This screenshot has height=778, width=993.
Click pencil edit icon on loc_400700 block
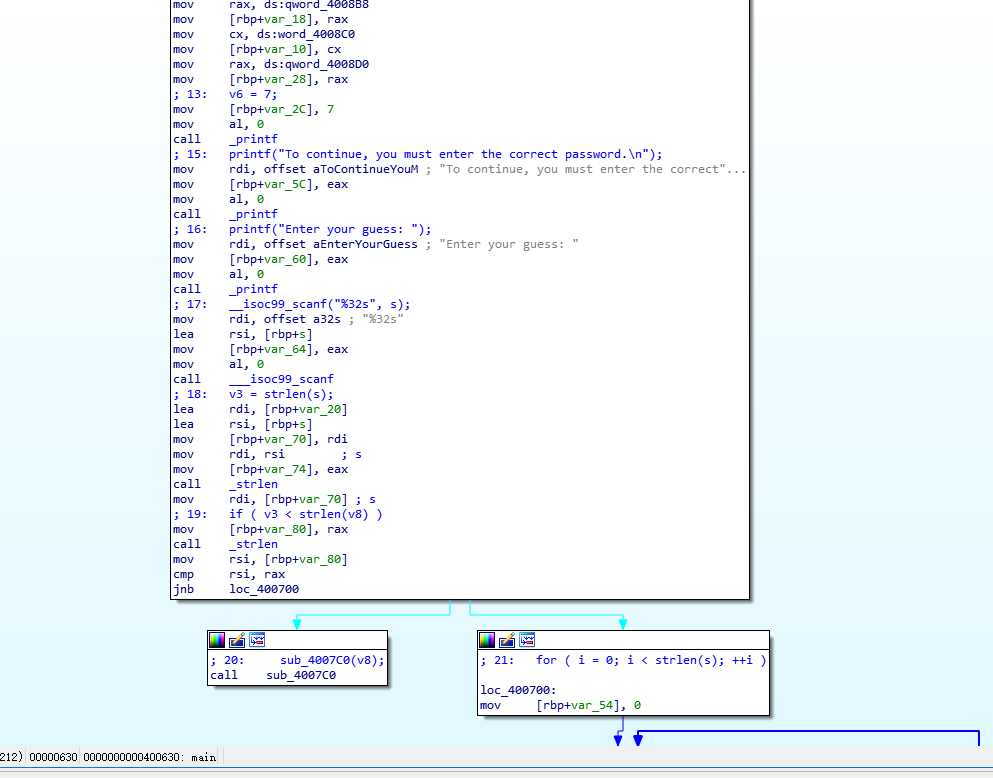[x=507, y=640]
